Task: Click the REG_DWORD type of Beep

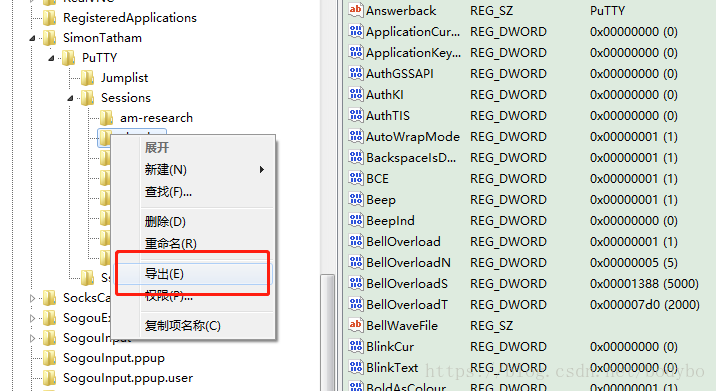Action: (x=508, y=200)
